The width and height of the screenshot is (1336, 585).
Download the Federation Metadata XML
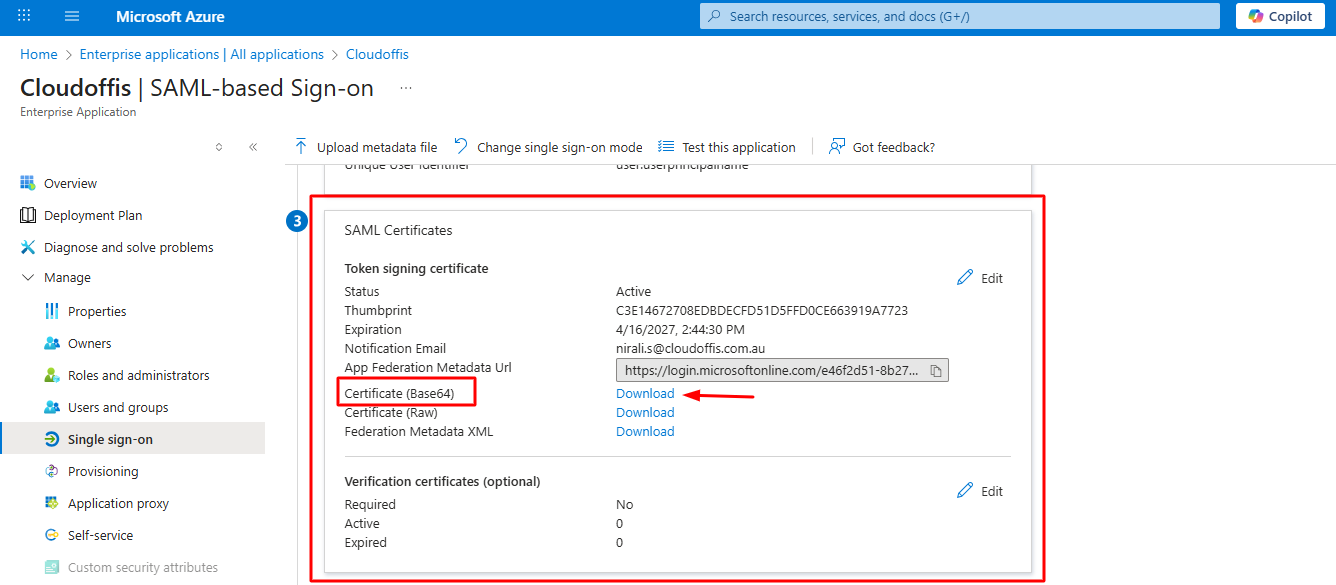click(x=645, y=431)
